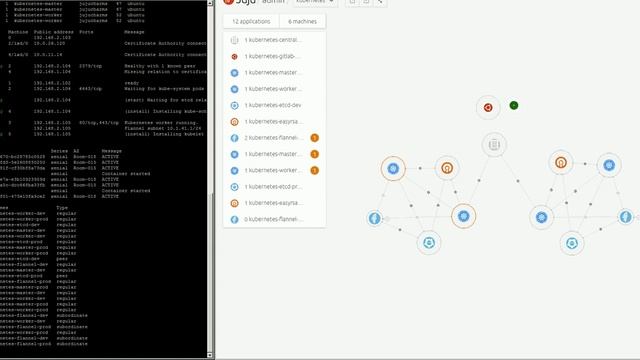Select the red gitlab node on canvas

[x=488, y=107]
